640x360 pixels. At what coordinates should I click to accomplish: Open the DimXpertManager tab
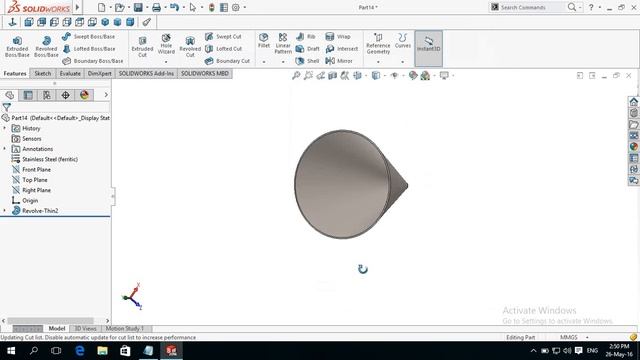(x=65, y=95)
